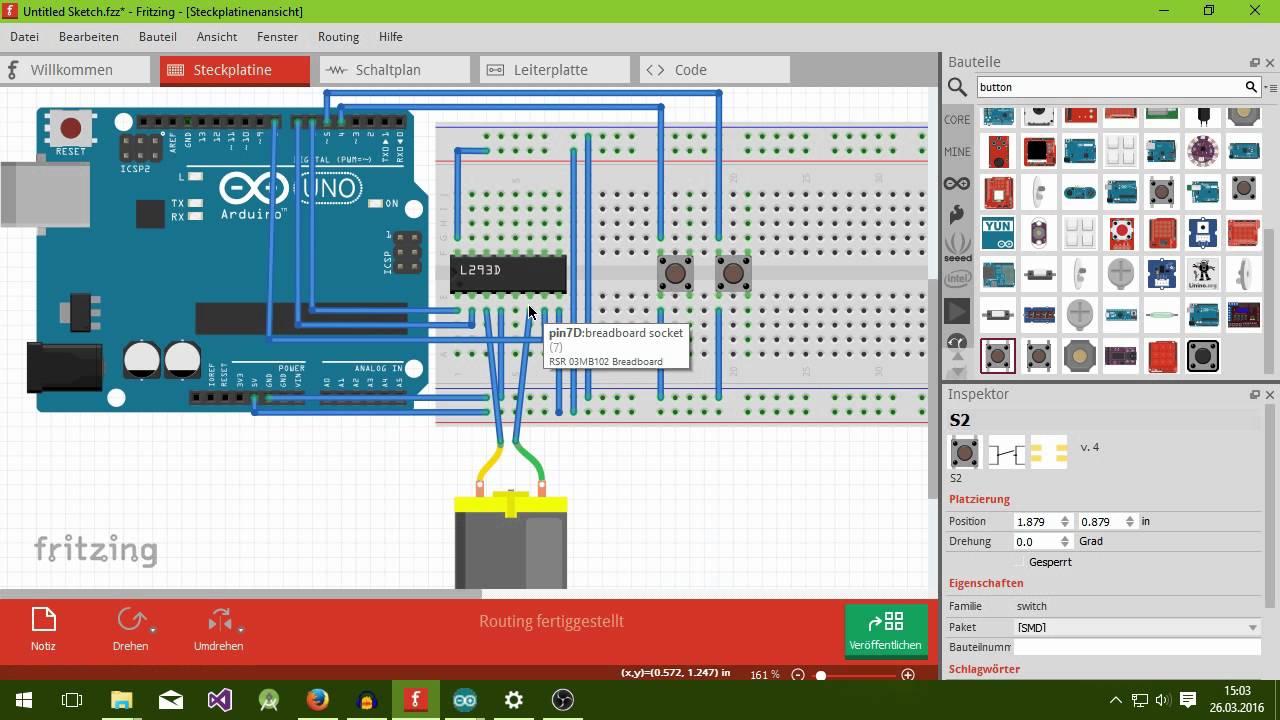Open Visual Studio from the taskbar

point(220,700)
